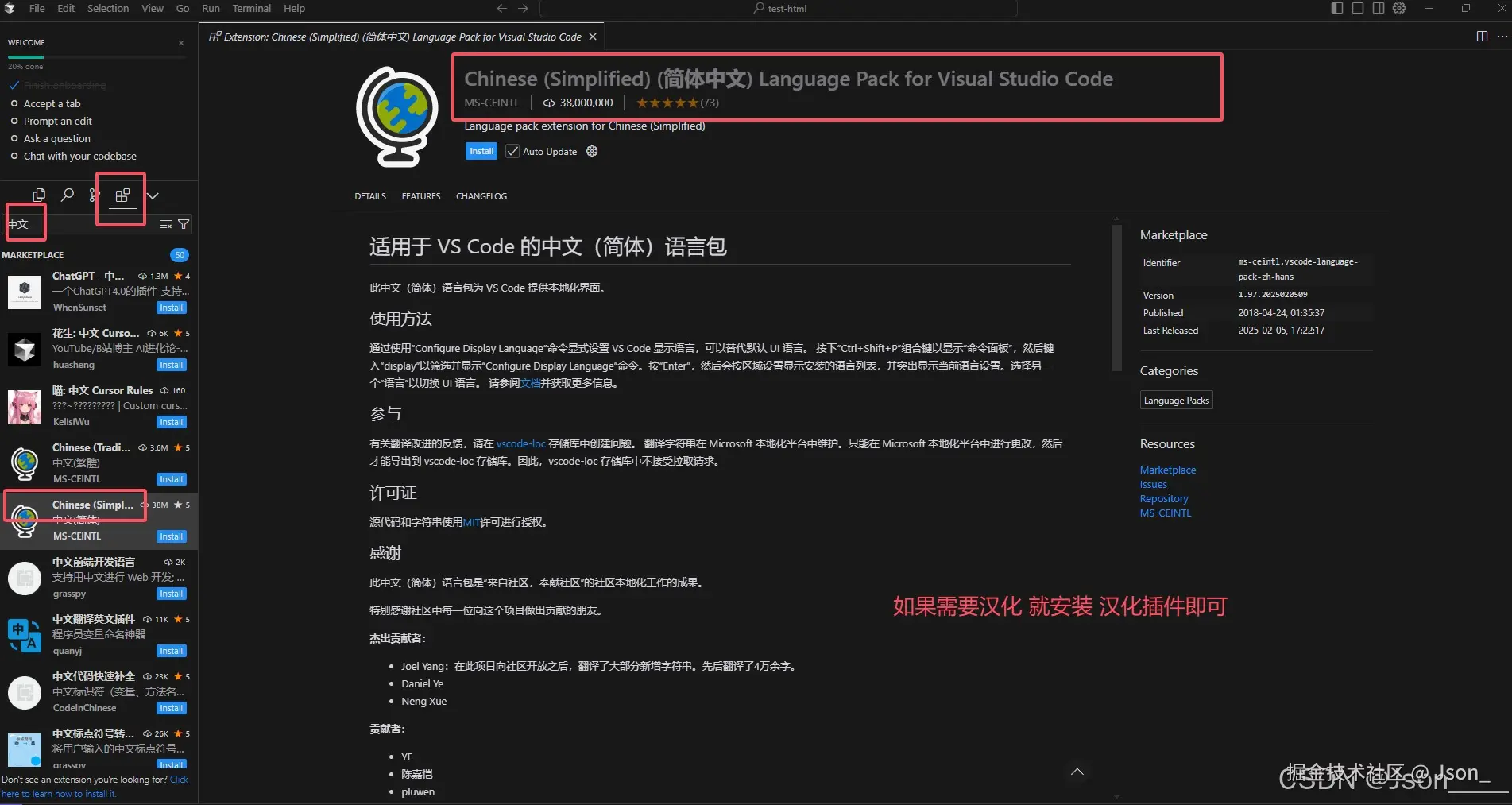
Task: Install the Chinese (Simplified) Language Pack
Action: (x=481, y=151)
